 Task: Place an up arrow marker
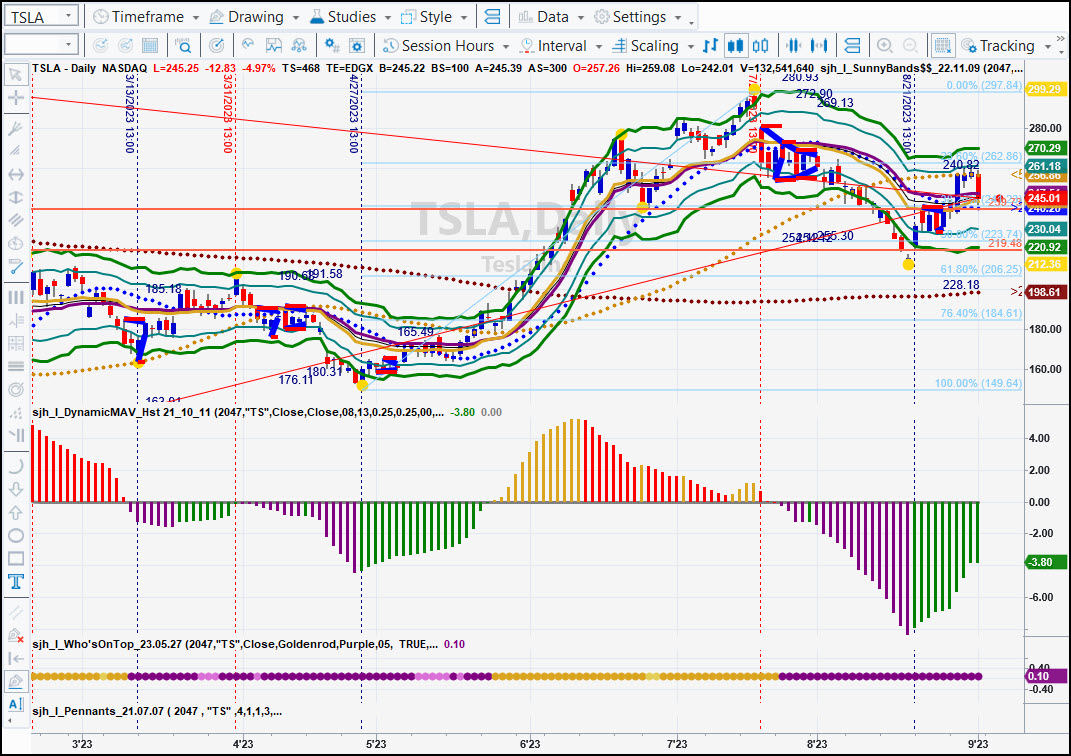[15, 512]
